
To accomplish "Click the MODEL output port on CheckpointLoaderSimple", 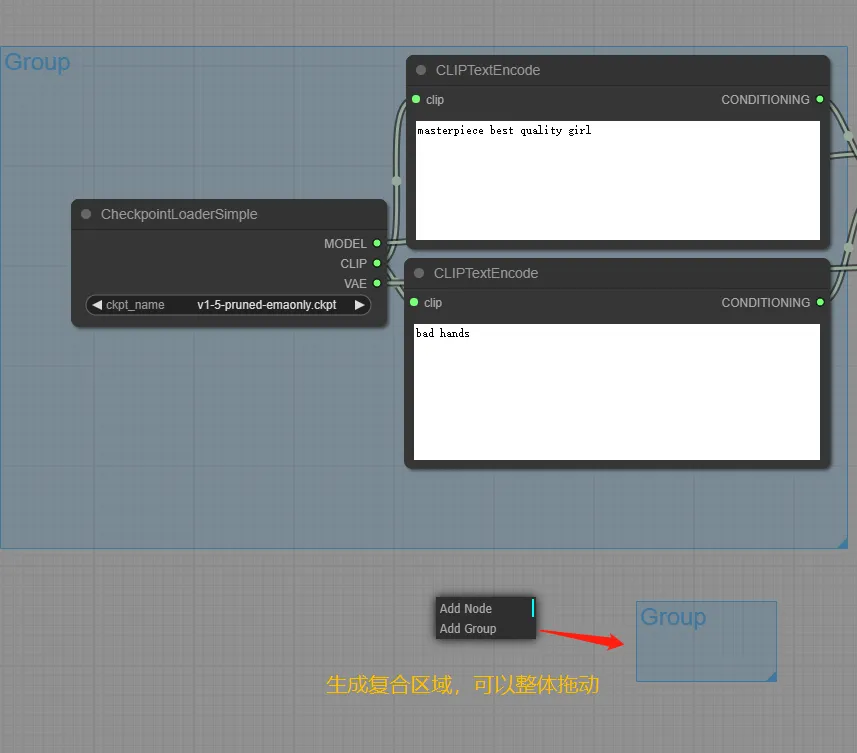I will [x=377, y=243].
